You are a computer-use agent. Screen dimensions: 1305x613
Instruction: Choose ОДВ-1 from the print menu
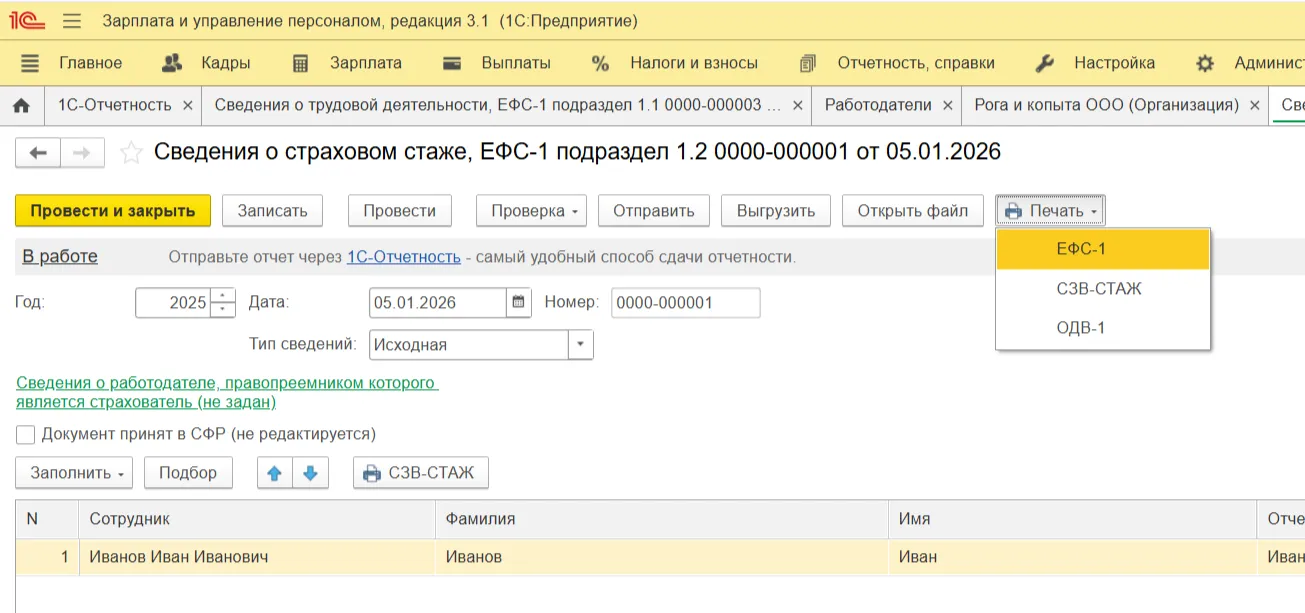[1081, 328]
